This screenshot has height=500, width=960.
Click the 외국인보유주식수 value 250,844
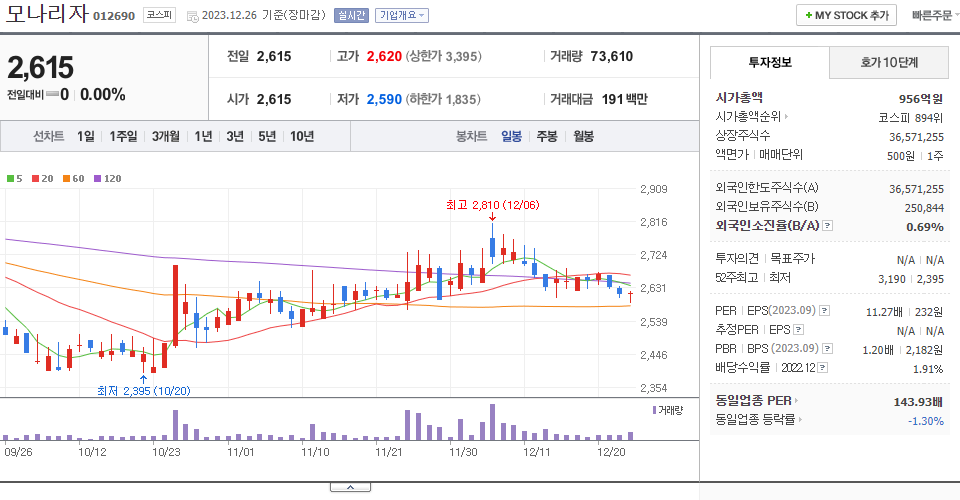click(924, 208)
